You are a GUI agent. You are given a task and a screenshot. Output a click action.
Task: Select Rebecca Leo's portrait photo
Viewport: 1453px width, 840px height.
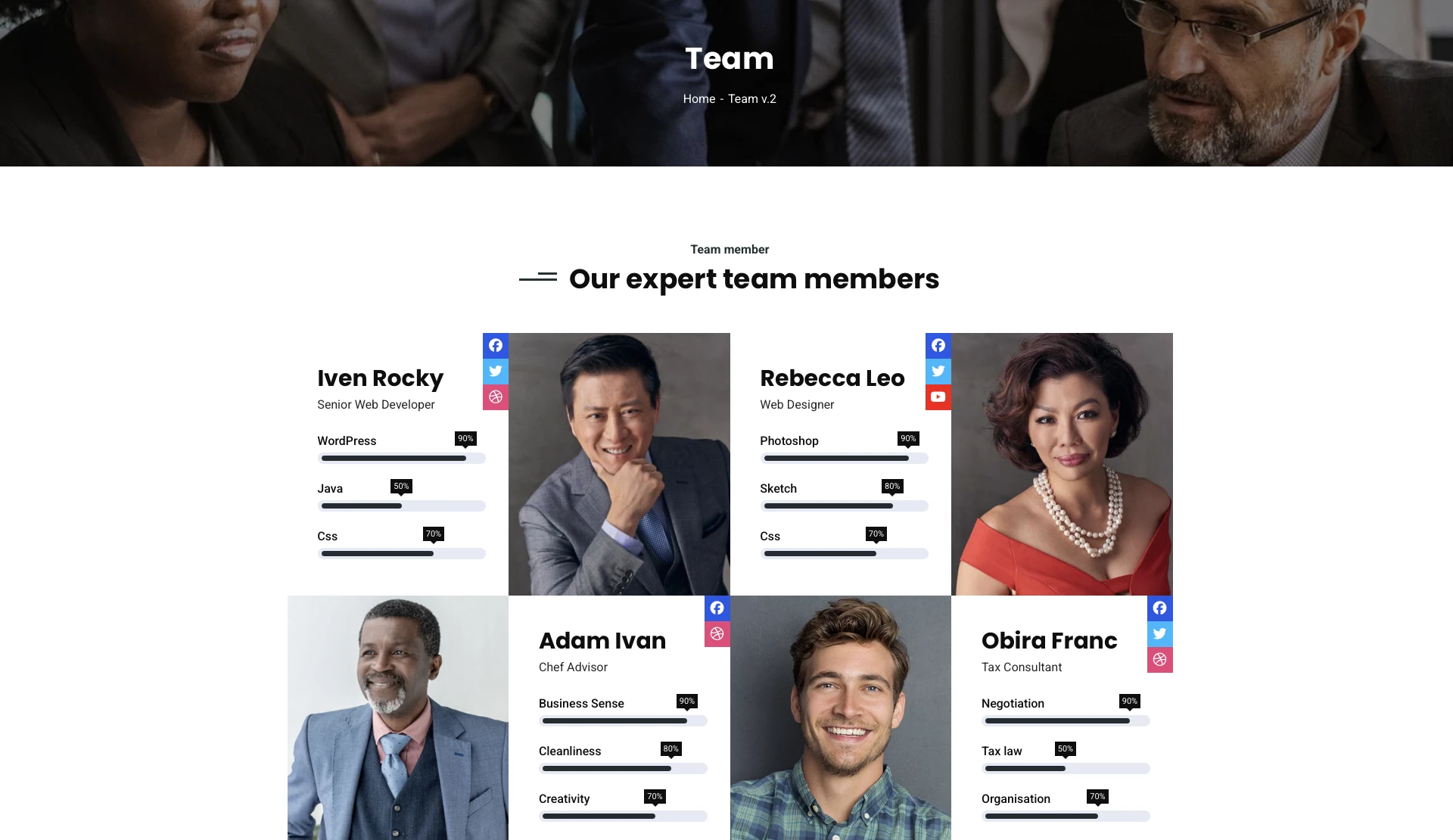click(x=1062, y=464)
